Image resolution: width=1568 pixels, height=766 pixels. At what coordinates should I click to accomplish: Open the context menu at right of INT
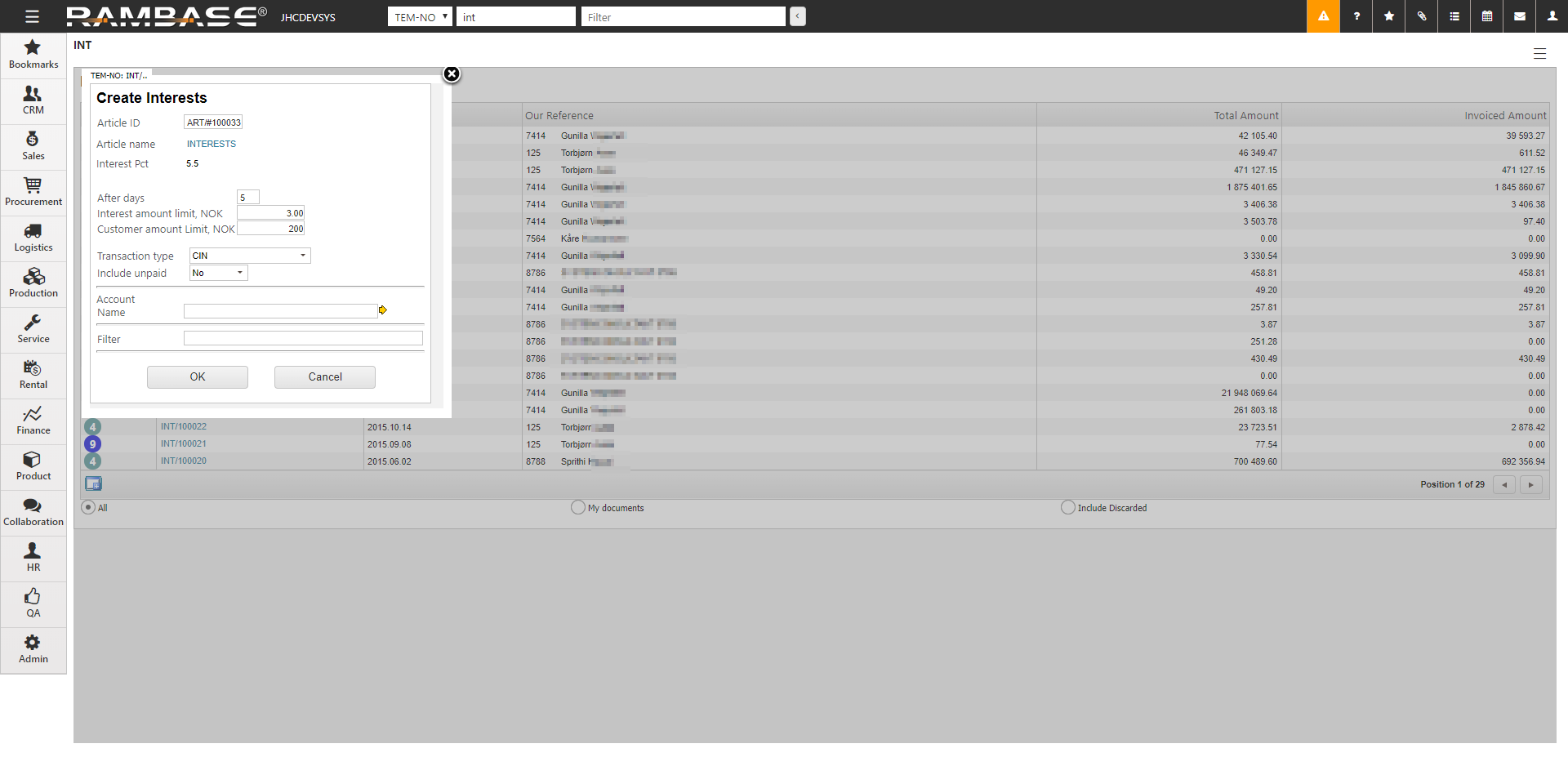coord(1539,54)
